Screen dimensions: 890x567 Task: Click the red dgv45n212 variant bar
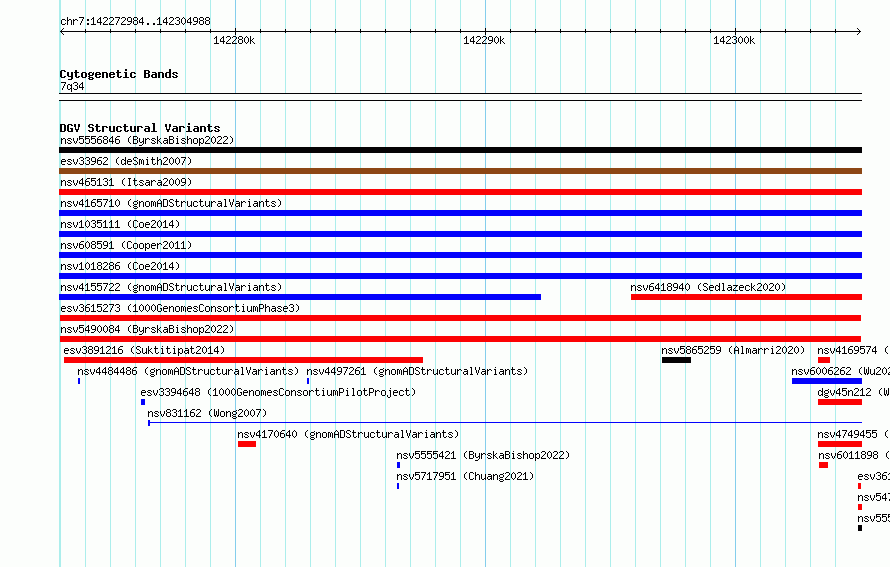[x=840, y=402]
